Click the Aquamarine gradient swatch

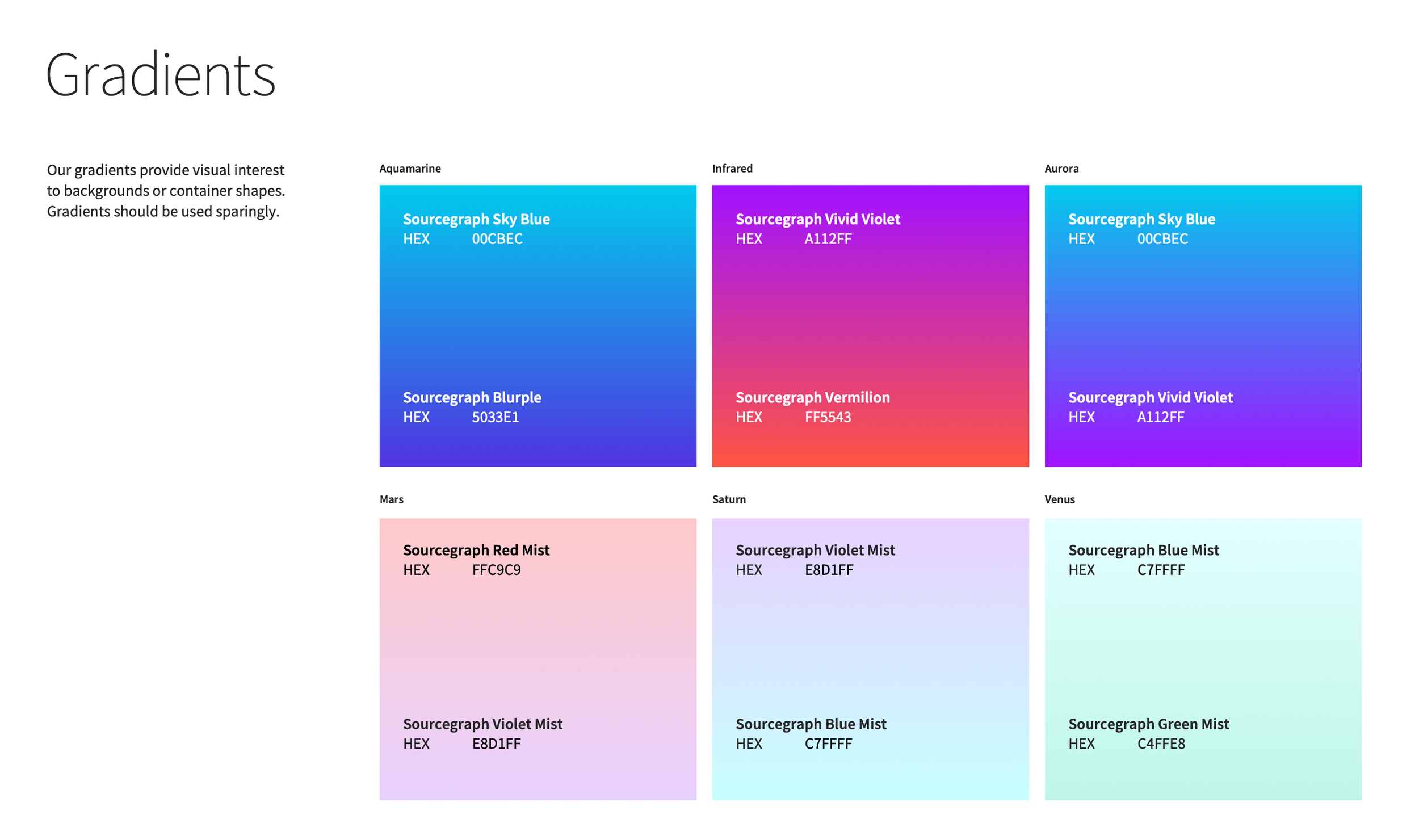538,318
